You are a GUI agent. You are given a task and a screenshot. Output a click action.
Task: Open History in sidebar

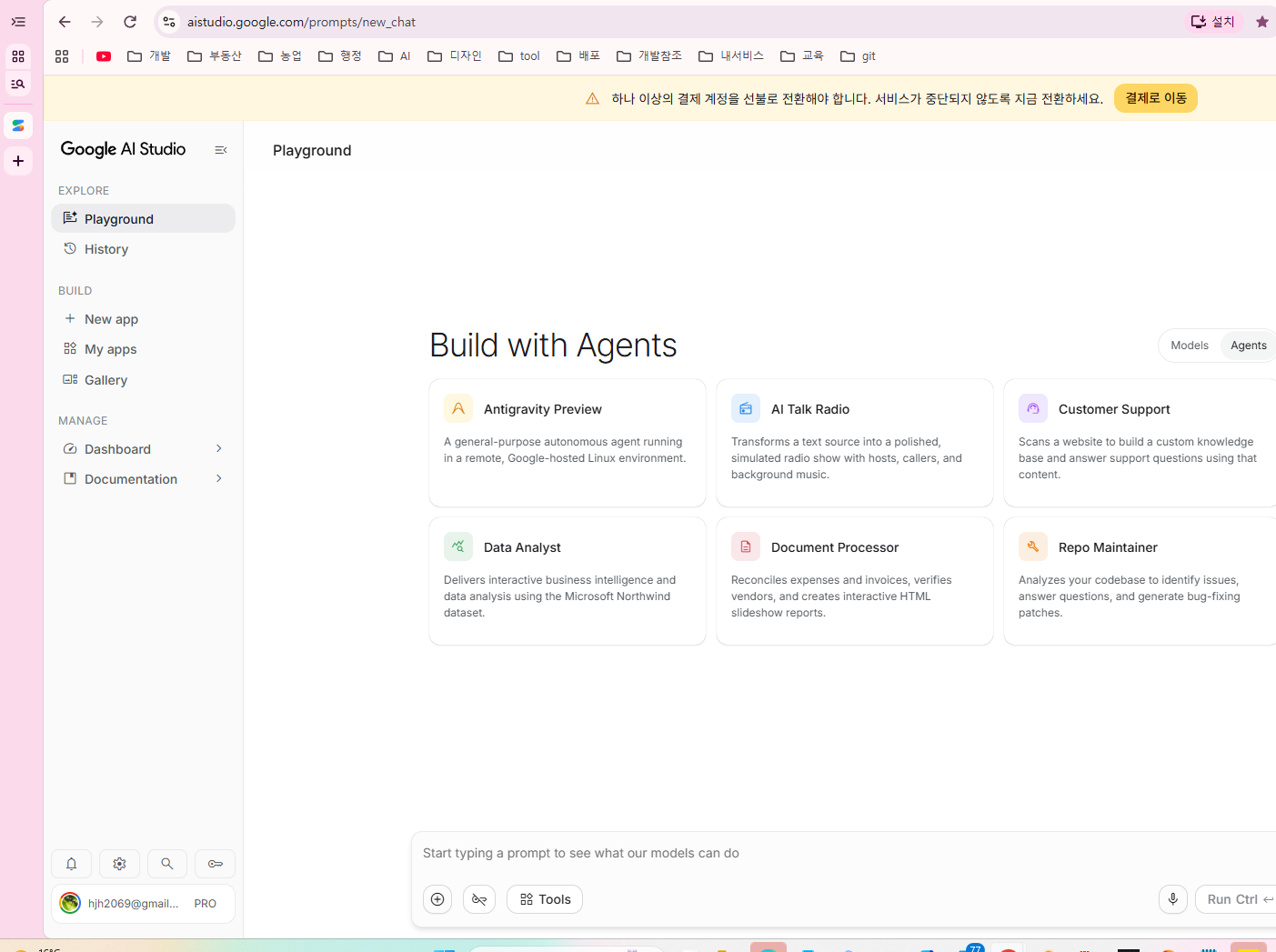(144, 249)
